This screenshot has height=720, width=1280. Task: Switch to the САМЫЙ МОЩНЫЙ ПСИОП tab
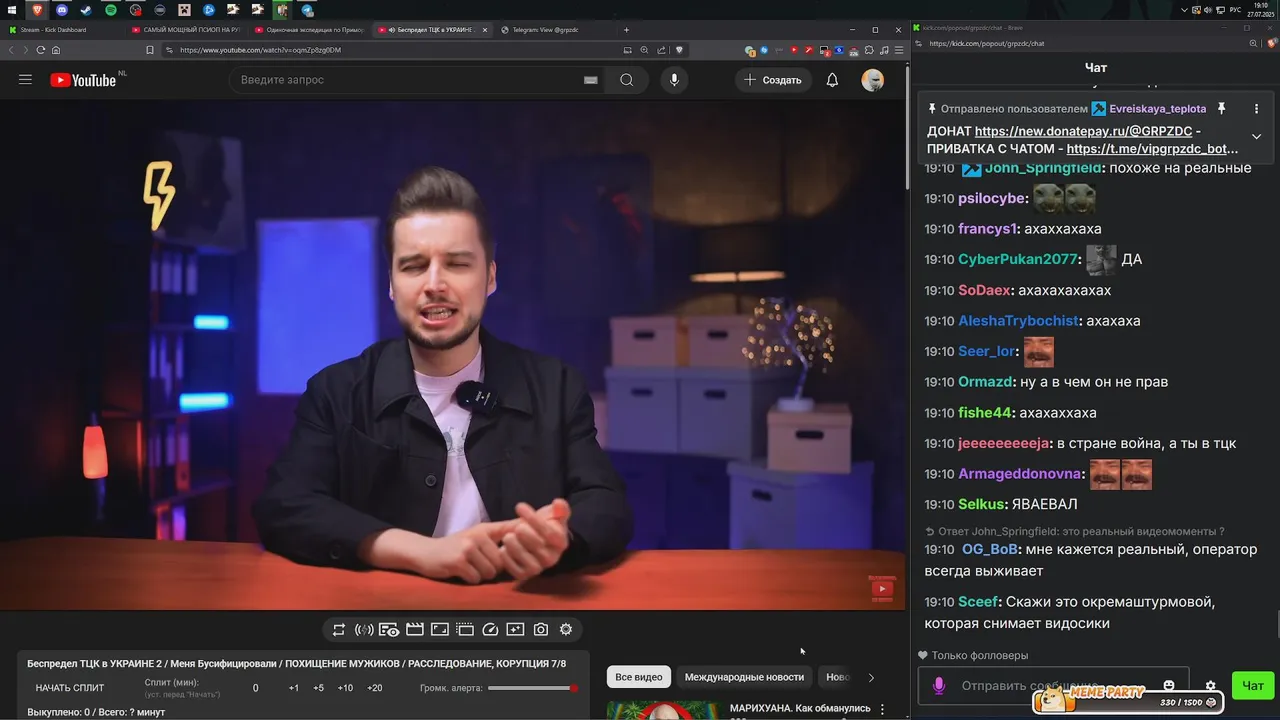(184, 30)
